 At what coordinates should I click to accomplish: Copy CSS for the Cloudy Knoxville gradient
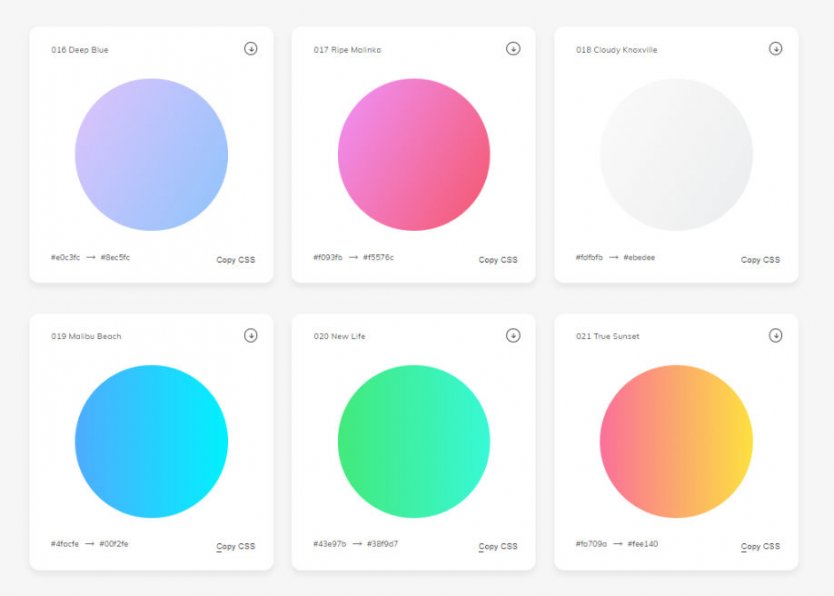(762, 259)
